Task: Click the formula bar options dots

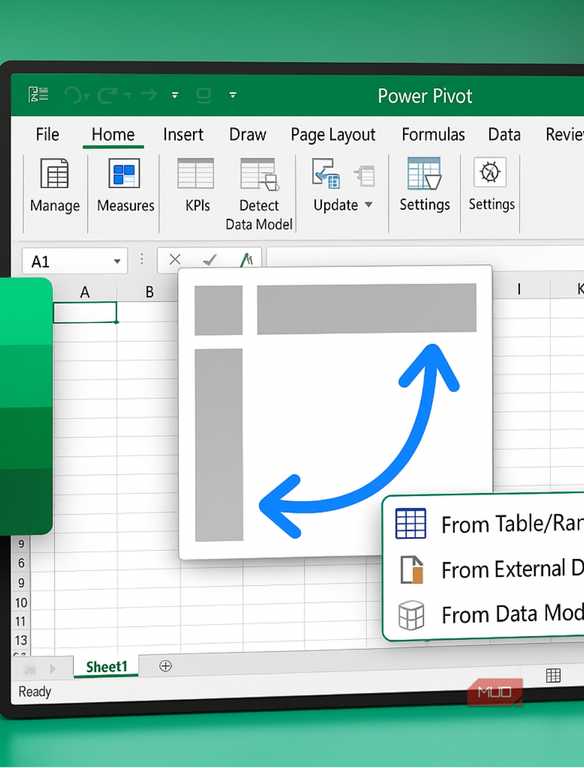Action: [x=142, y=259]
